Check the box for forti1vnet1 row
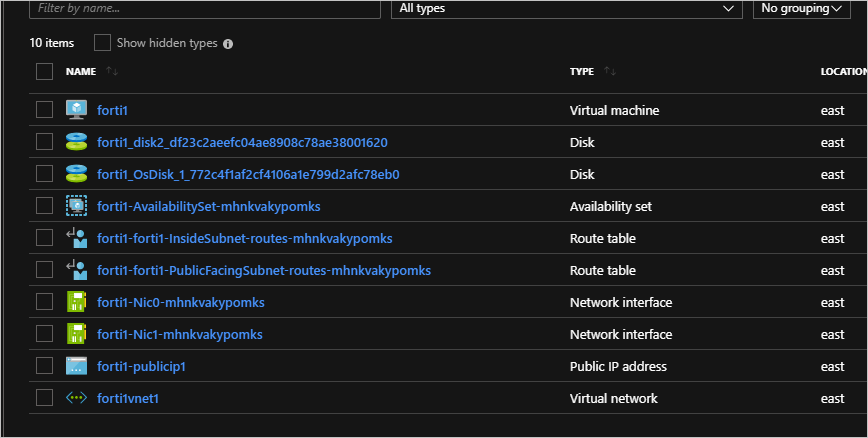 tap(44, 398)
